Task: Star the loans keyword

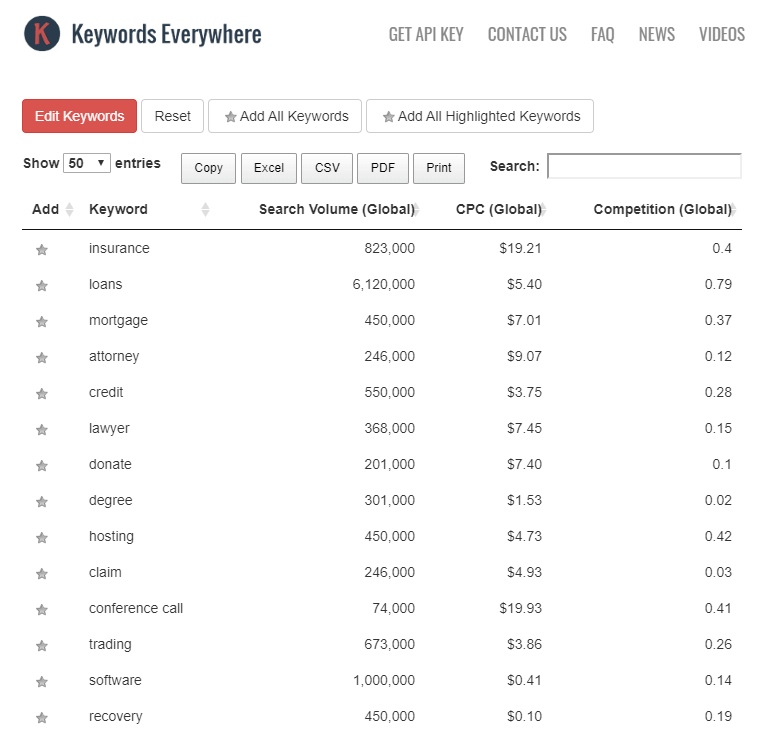Action: (x=42, y=286)
